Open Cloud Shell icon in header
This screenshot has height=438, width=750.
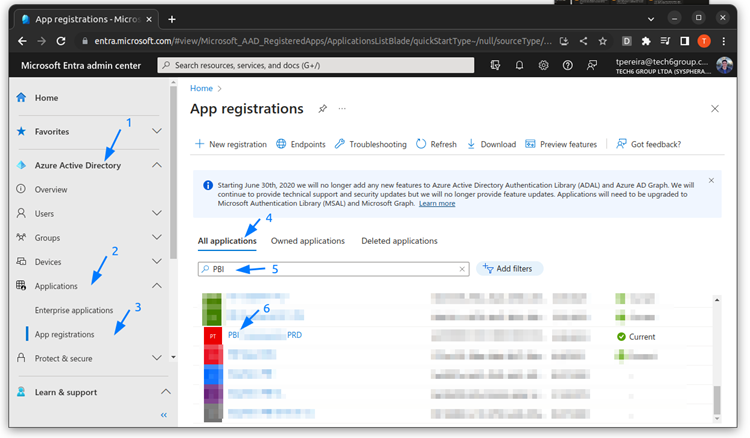pos(496,65)
